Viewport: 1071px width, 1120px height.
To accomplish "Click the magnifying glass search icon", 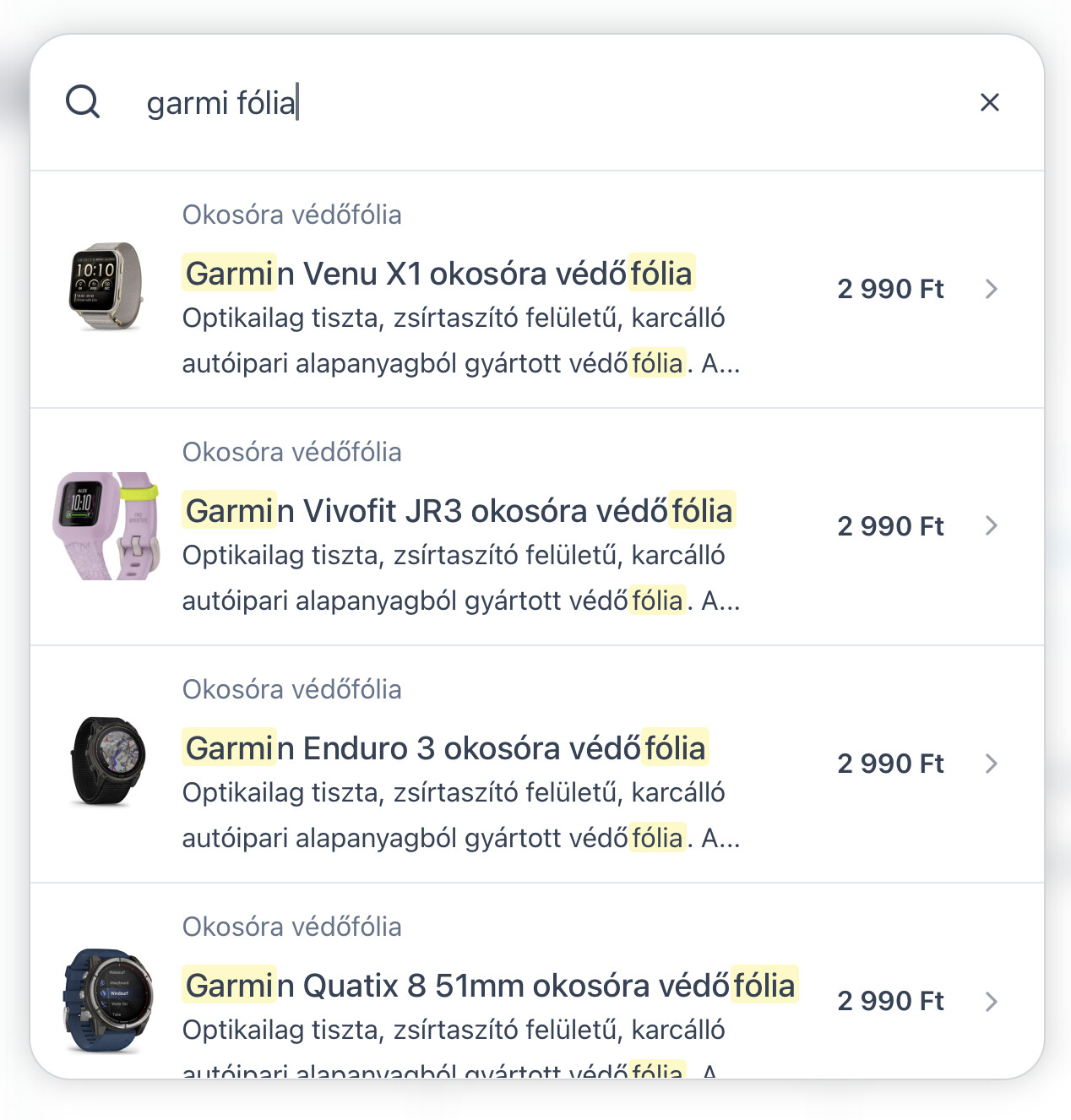I will pos(83,102).
